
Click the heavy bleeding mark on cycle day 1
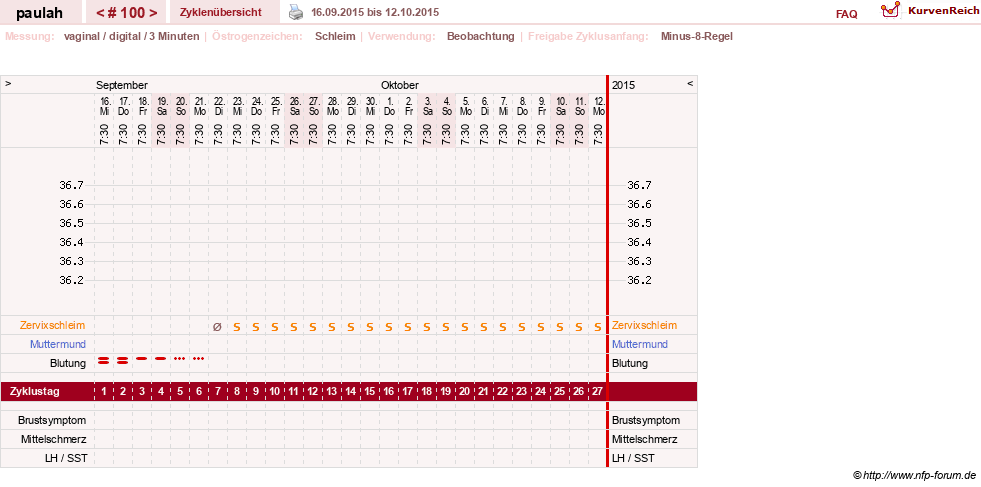click(x=104, y=359)
